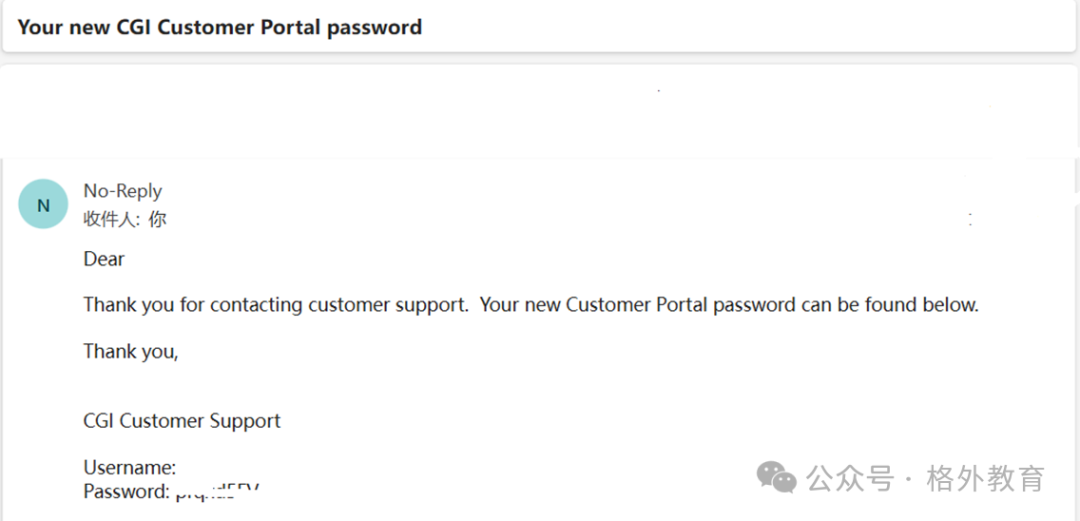
Task: Click the 格外教育 watermark text
Action: tap(986, 478)
